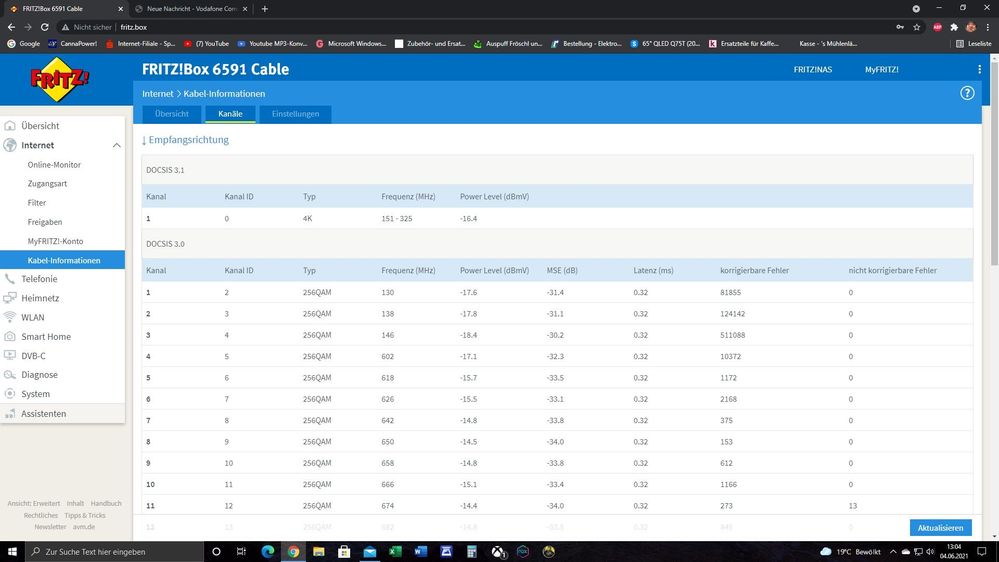Click the browser address bar
Image resolution: width=999 pixels, height=562 pixels.
pyautogui.click(x=500, y=27)
